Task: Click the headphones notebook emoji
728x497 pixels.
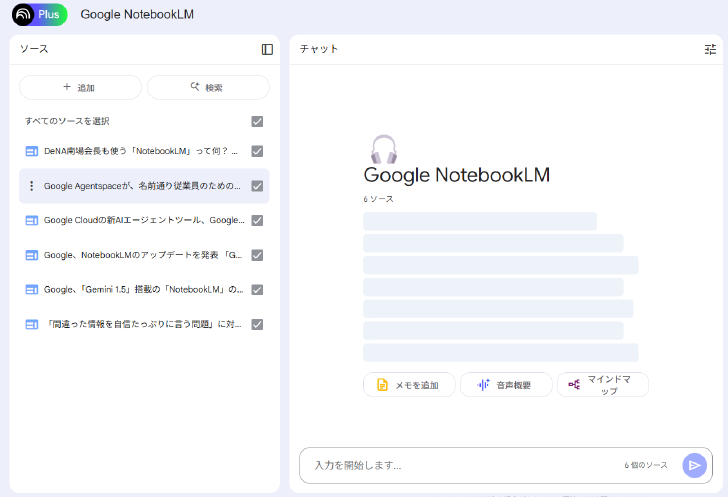Action: (384, 149)
